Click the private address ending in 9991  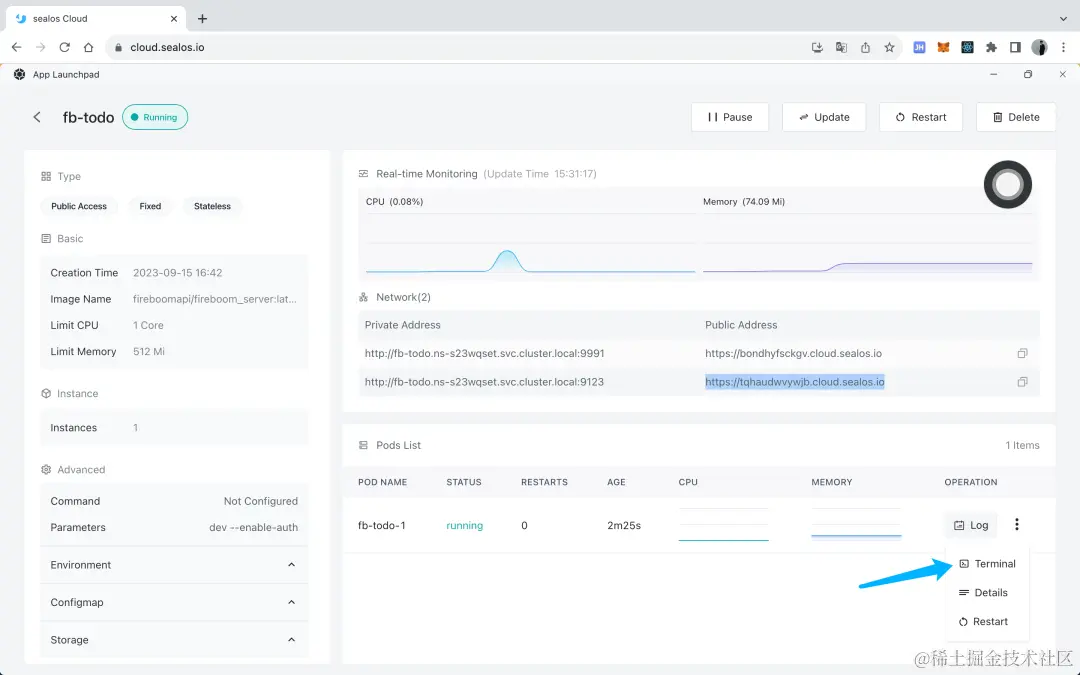(x=484, y=353)
